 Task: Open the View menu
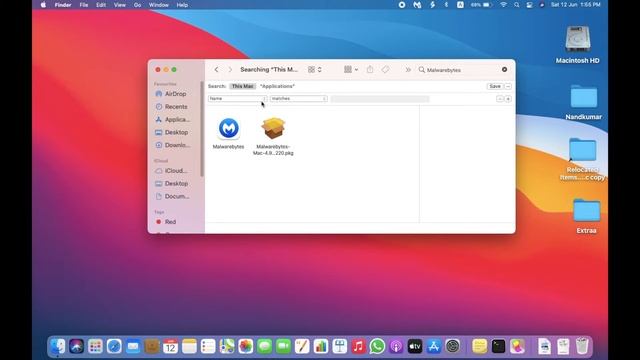coord(120,5)
